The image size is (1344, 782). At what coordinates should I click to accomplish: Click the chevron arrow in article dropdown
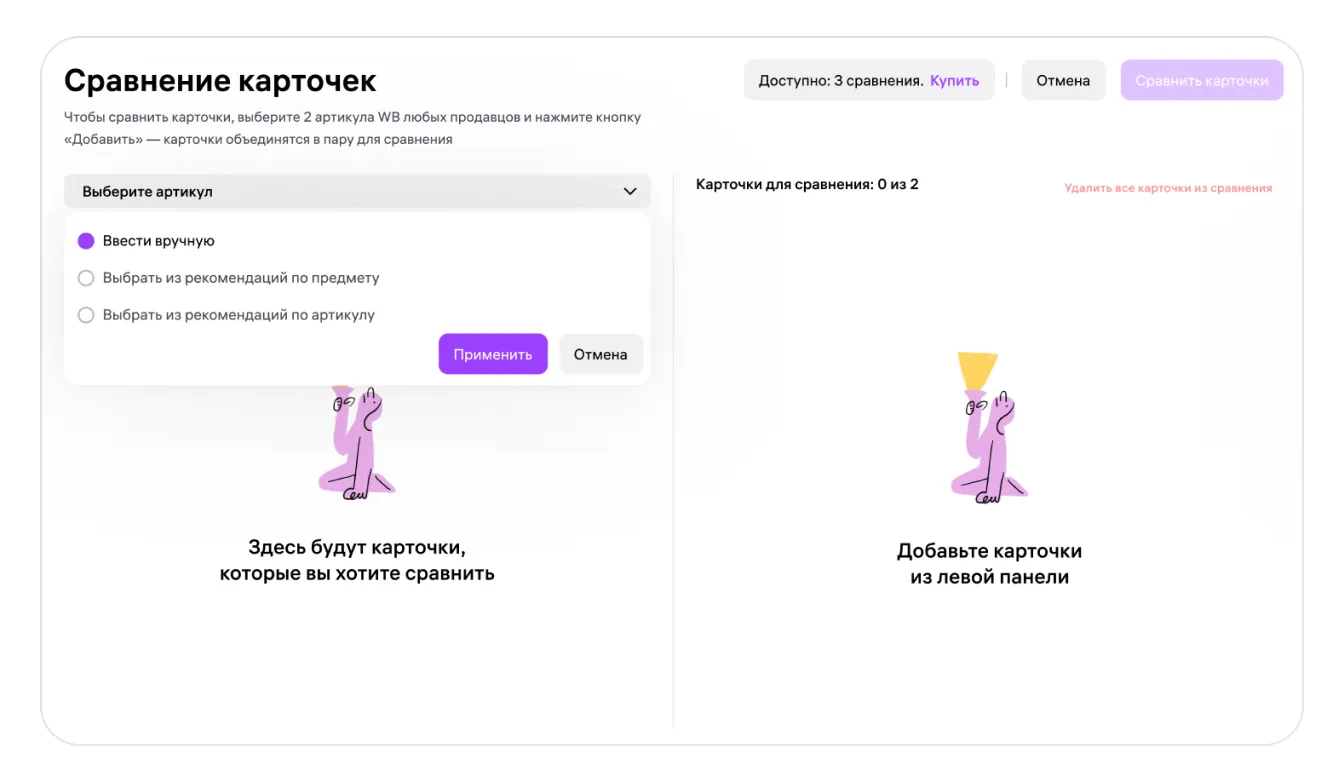point(630,191)
